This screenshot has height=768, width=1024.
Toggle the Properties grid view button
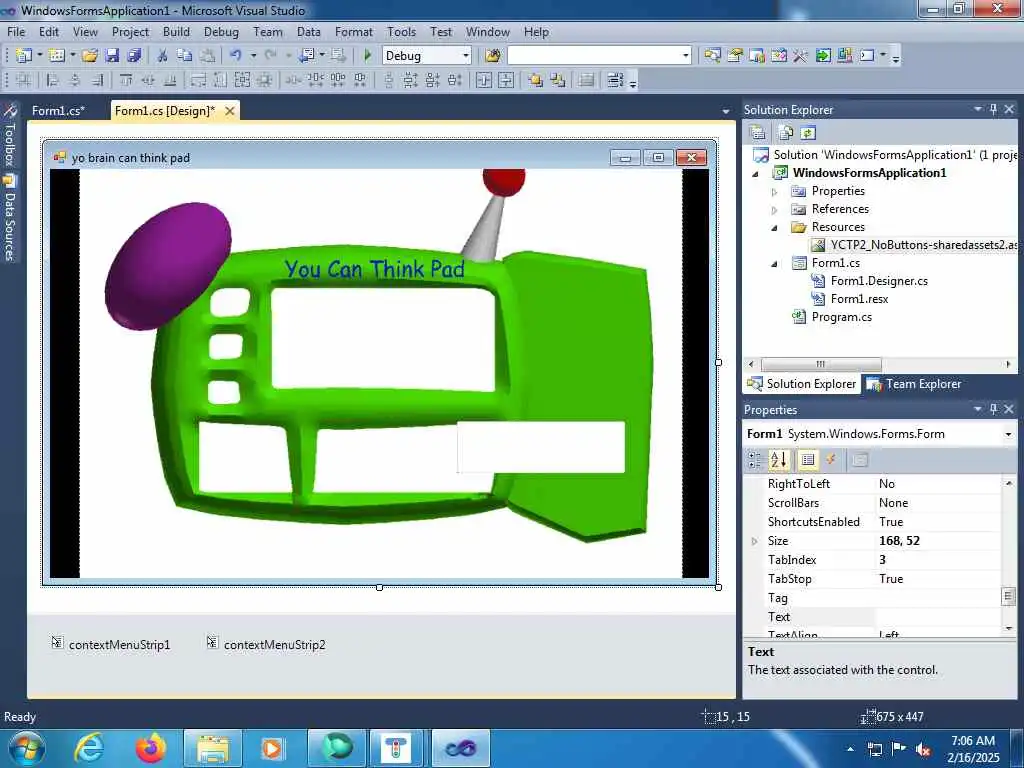(x=808, y=460)
